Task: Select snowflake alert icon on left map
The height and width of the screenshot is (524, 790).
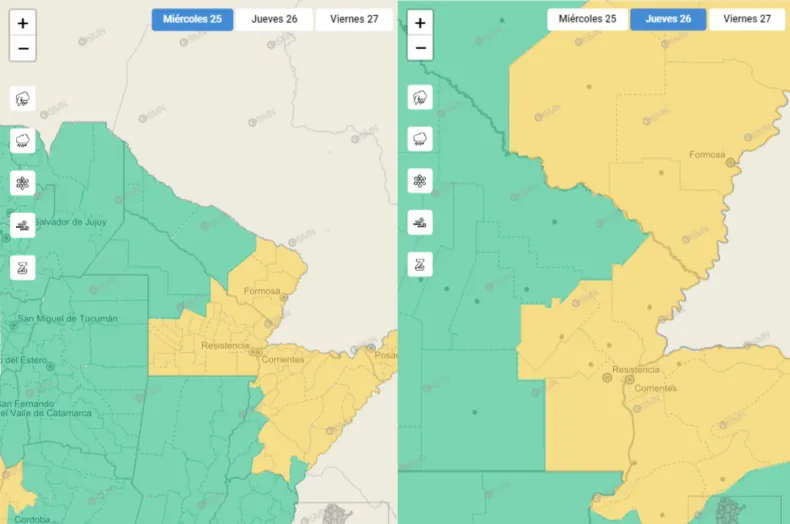Action: [23, 183]
